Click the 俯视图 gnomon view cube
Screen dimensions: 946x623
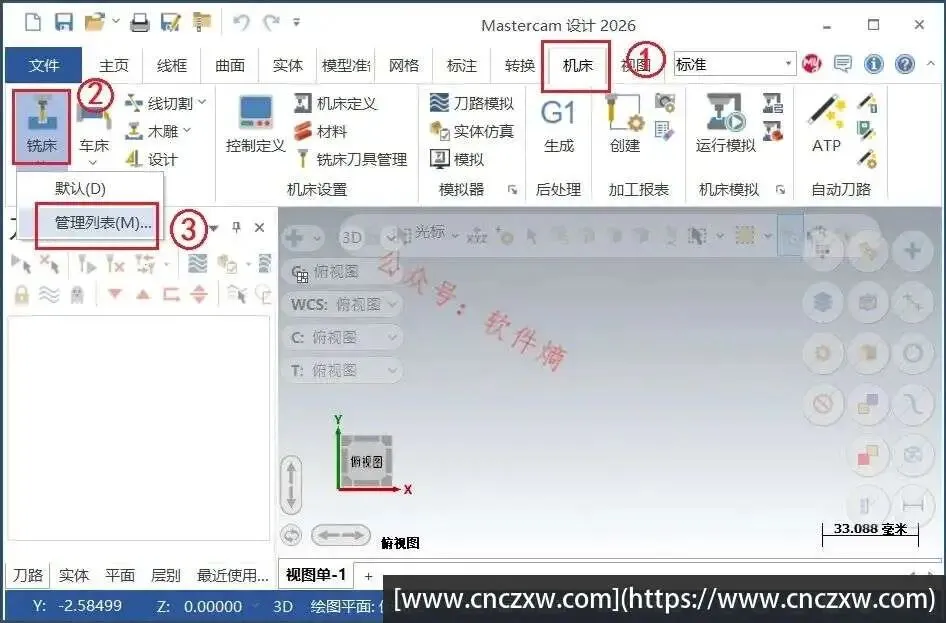(x=366, y=461)
